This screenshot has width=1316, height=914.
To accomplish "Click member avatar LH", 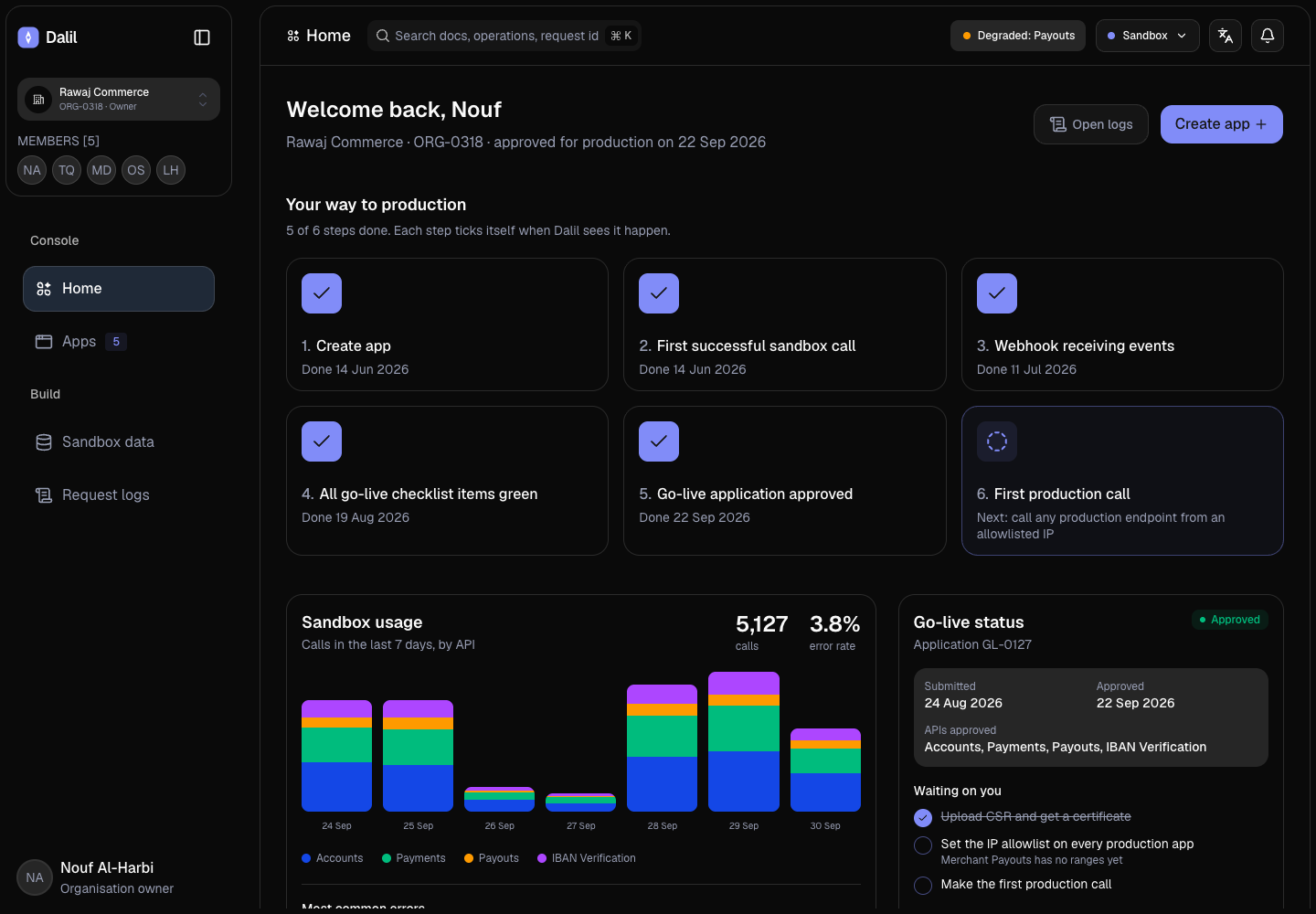I will (171, 170).
